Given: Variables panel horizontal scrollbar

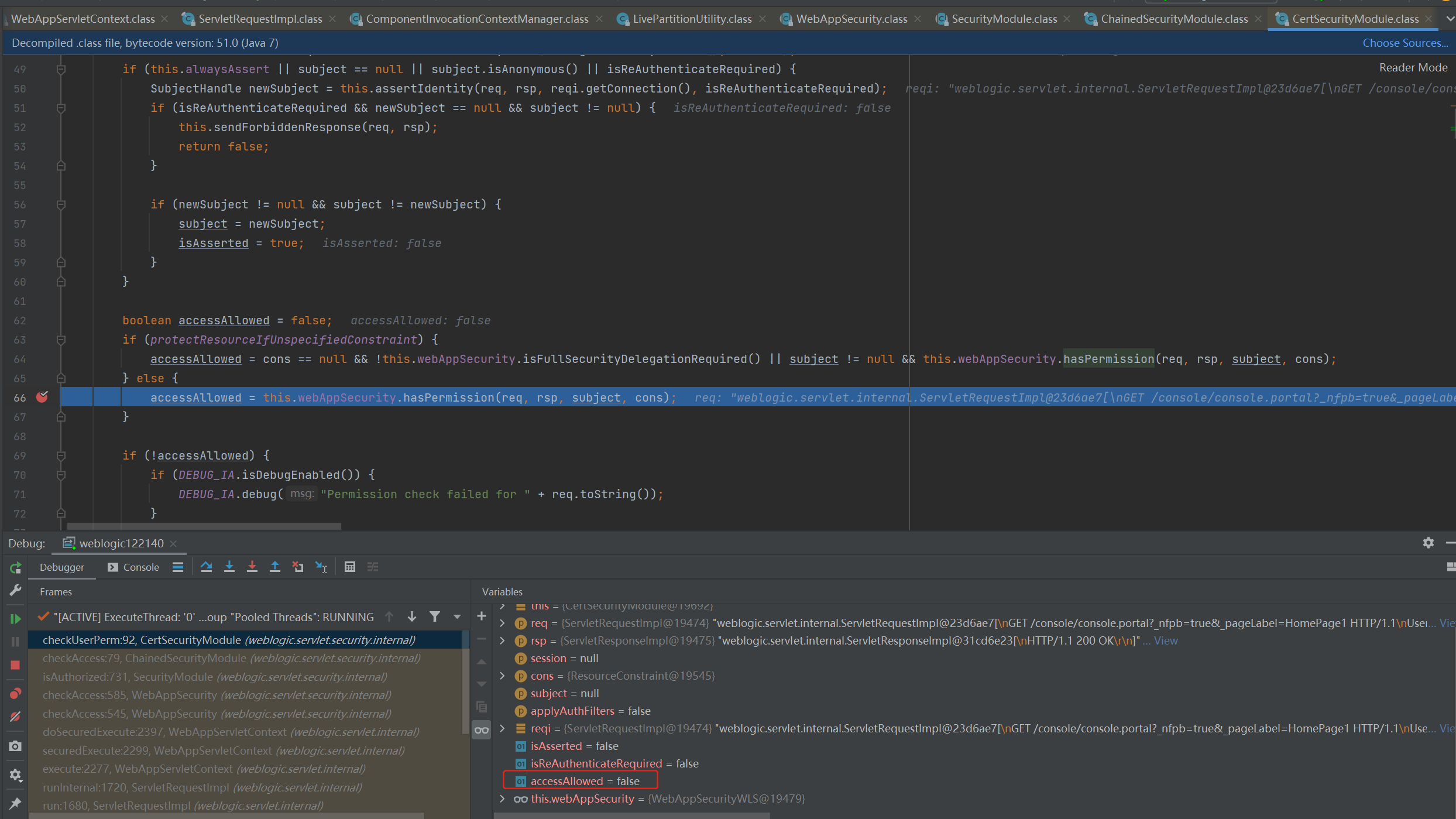Looking at the screenshot, I should pos(632,814).
